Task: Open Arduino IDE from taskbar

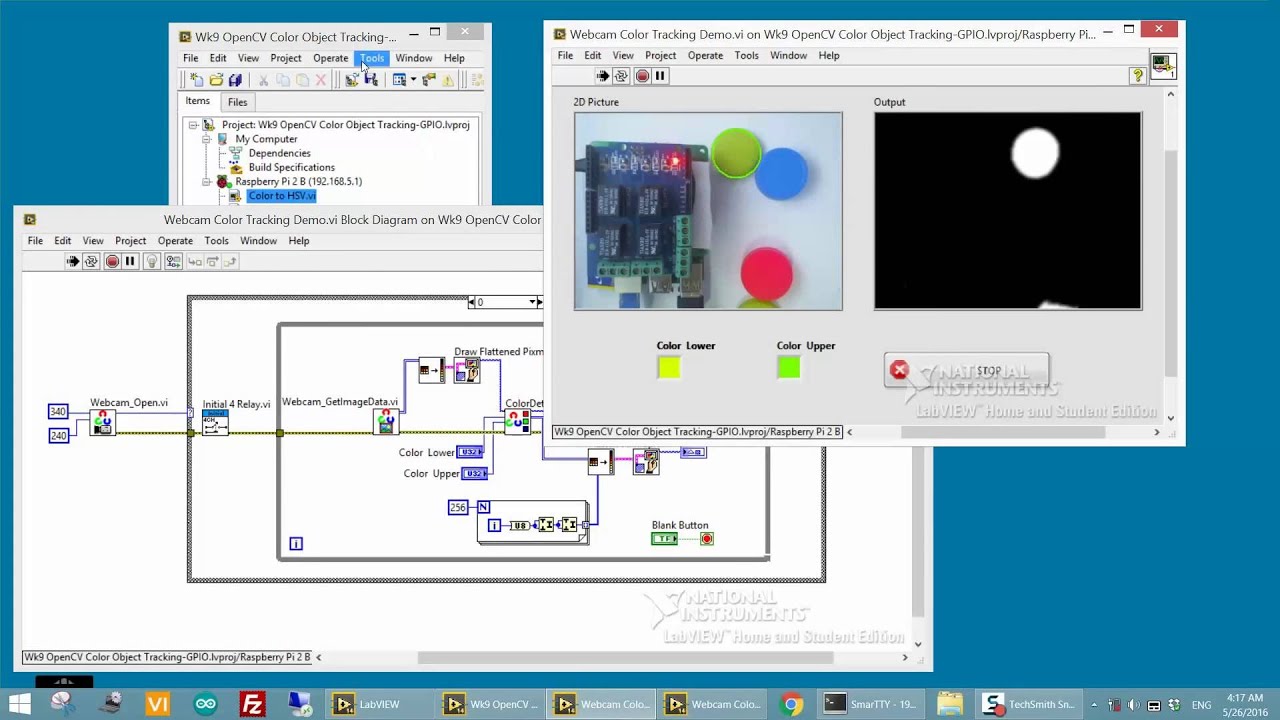Action: (205, 704)
